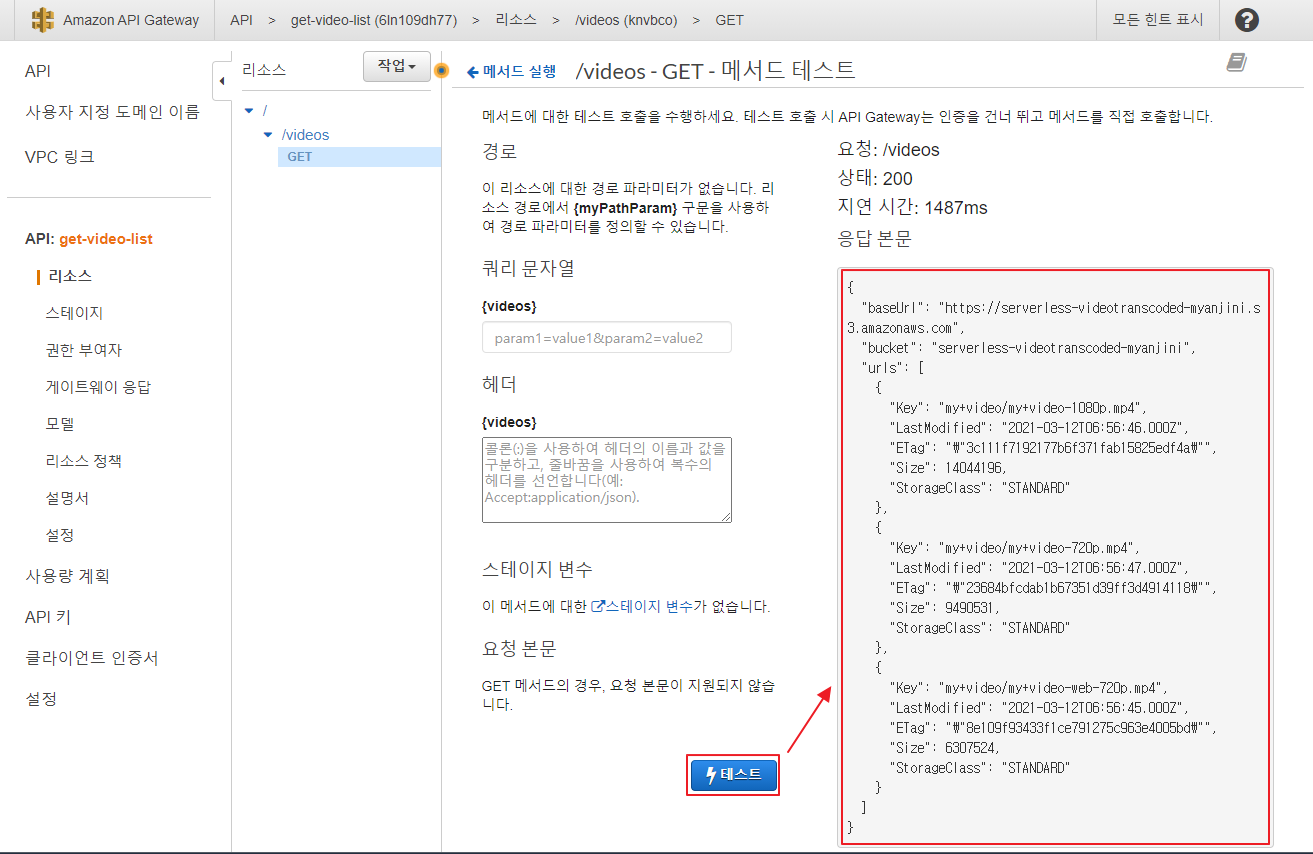Collapse the /videos tree node arrow

pyautogui.click(x=267, y=134)
